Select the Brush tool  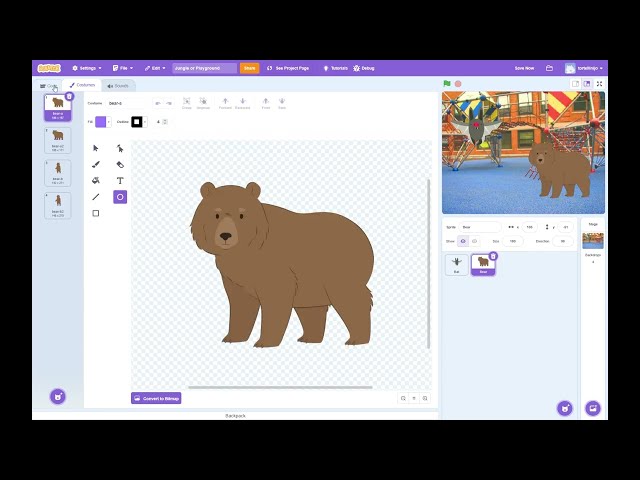pyautogui.click(x=96, y=164)
